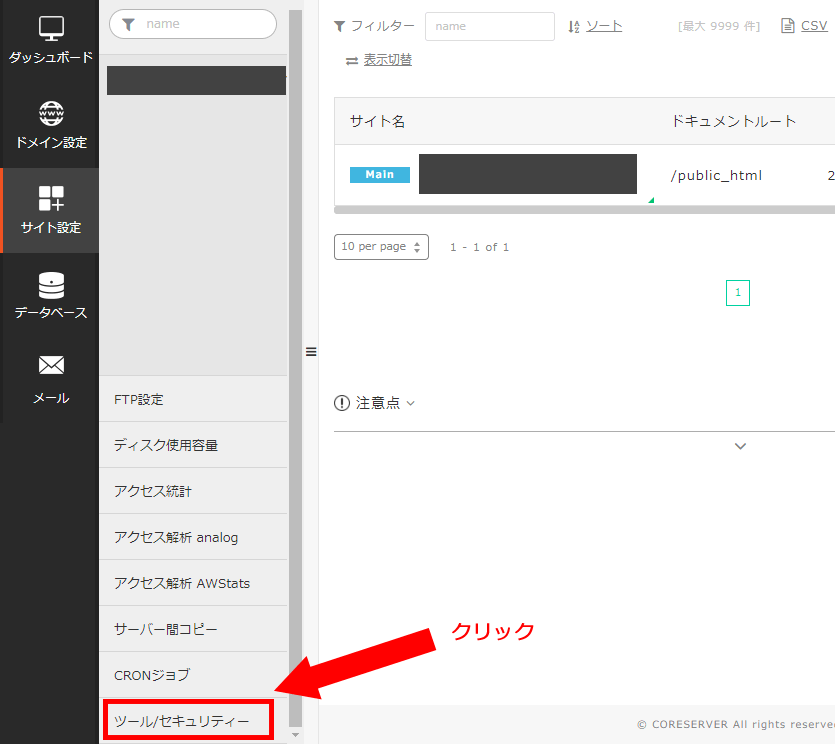Expand the 注意点 notes section
Screen dimensions: 835x744
[x=377, y=403]
